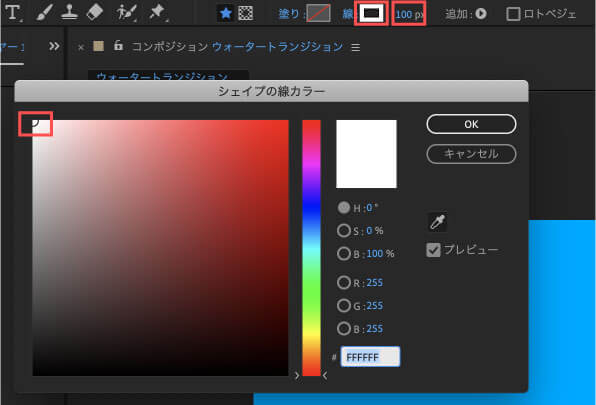Select the G green radio button
Image resolution: width=596 pixels, height=405 pixels.
click(344, 305)
